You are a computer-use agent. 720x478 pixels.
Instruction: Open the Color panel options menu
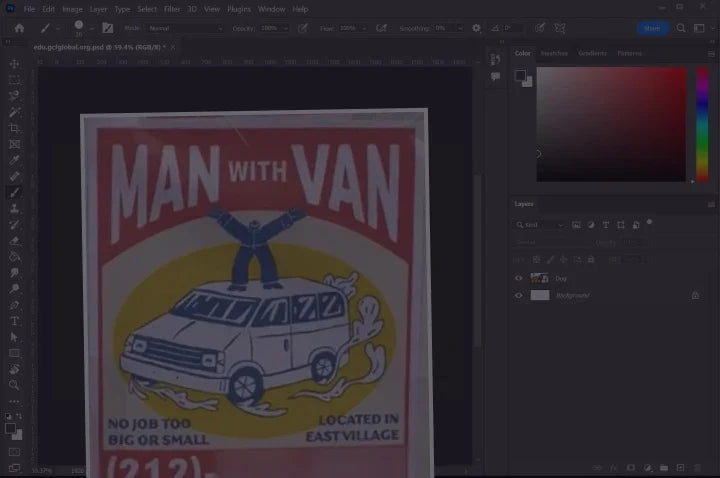click(x=711, y=54)
